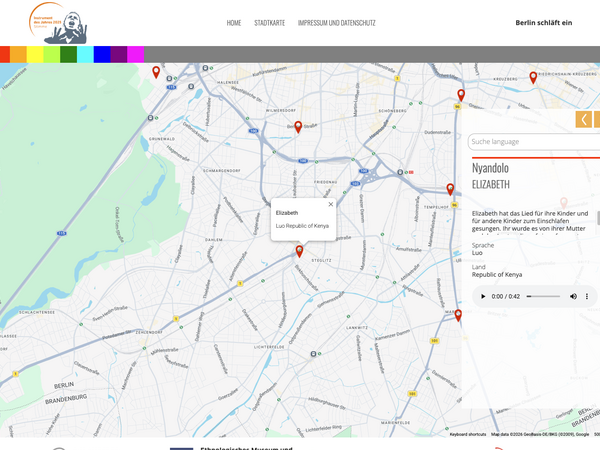
Task: Select the blue color swatch
Action: tap(102, 54)
